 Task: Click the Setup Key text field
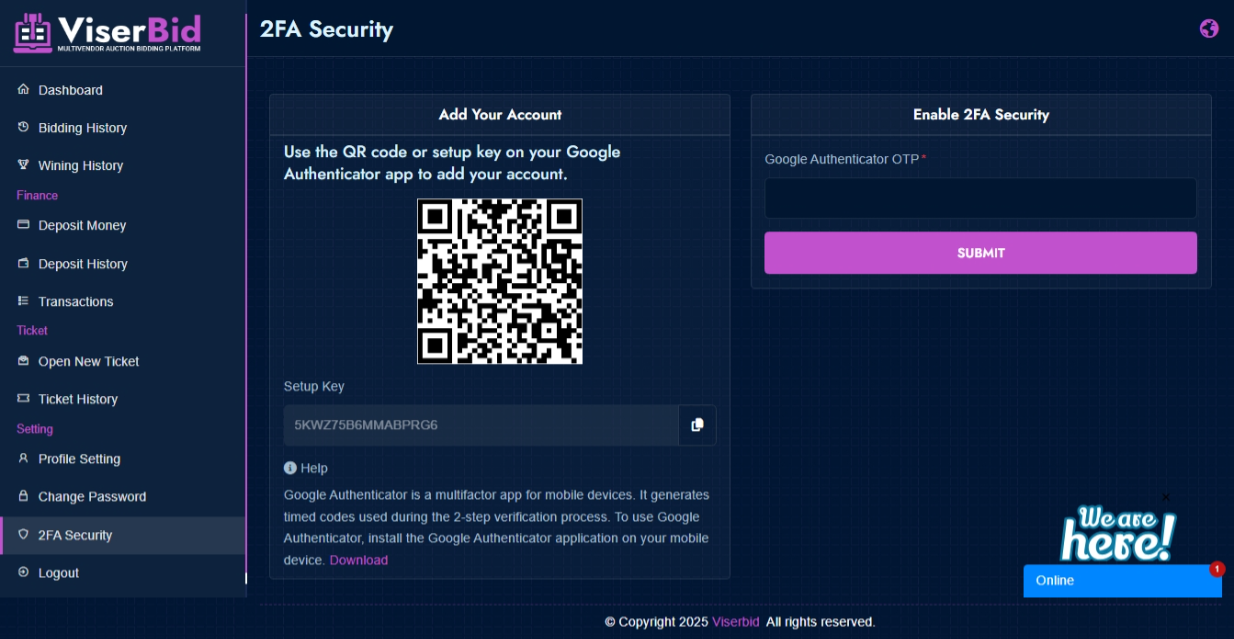481,425
